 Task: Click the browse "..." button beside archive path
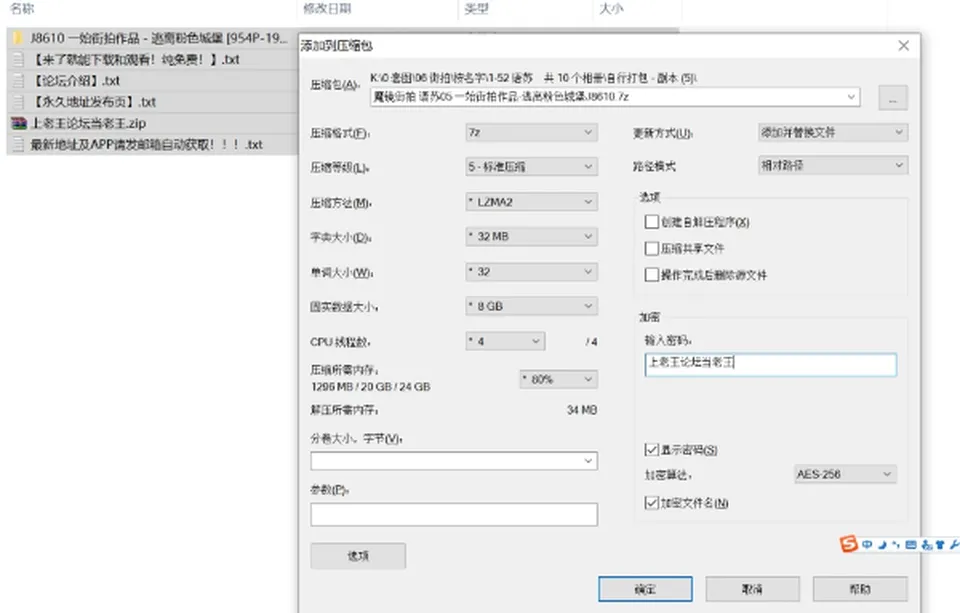point(893,98)
